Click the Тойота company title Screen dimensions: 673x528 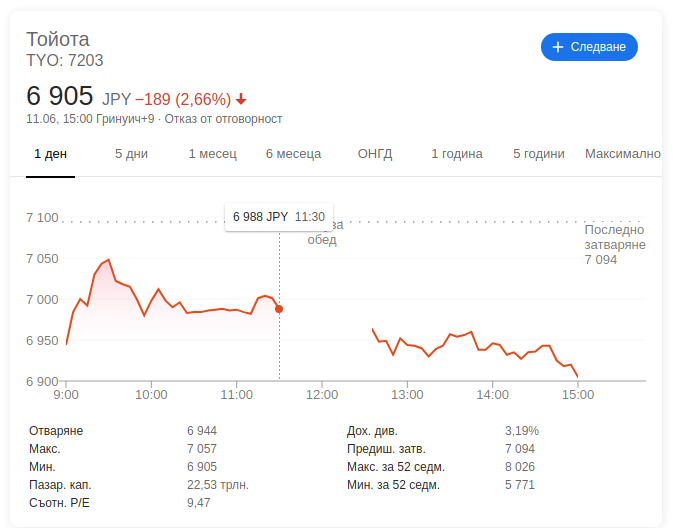point(58,39)
